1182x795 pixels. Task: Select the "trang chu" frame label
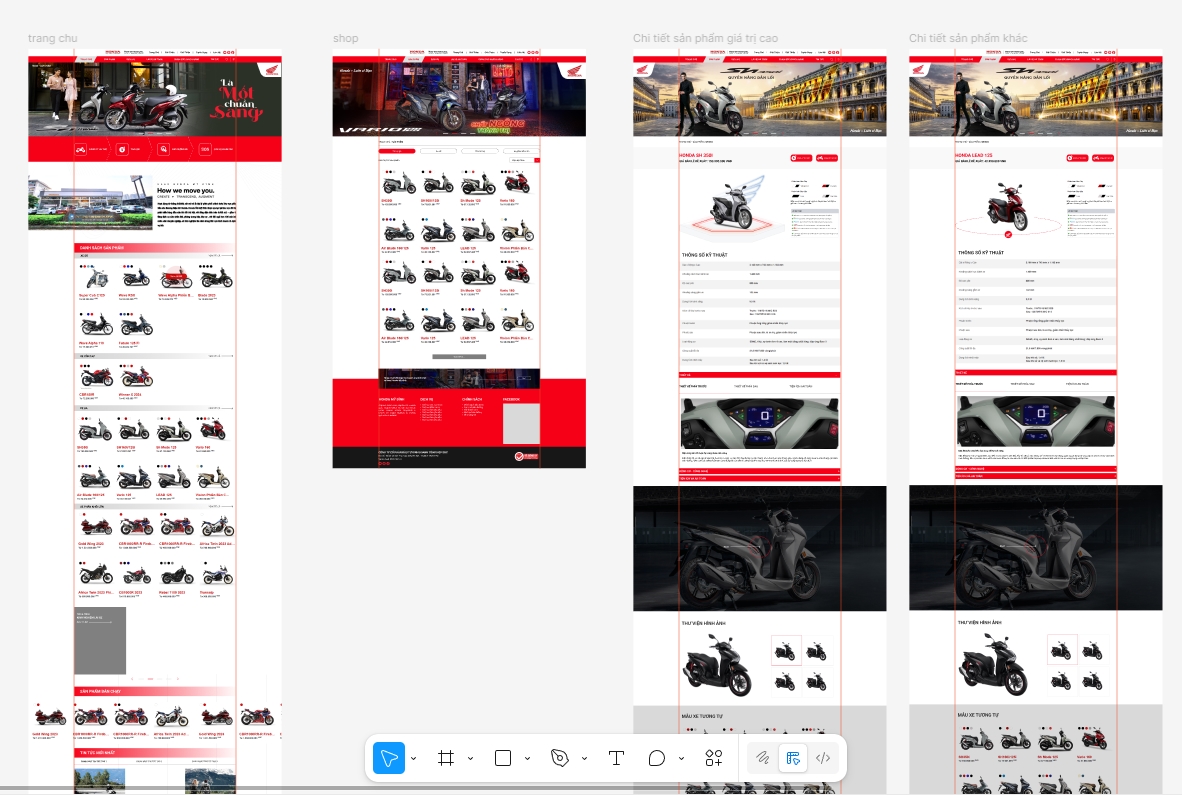(53, 38)
